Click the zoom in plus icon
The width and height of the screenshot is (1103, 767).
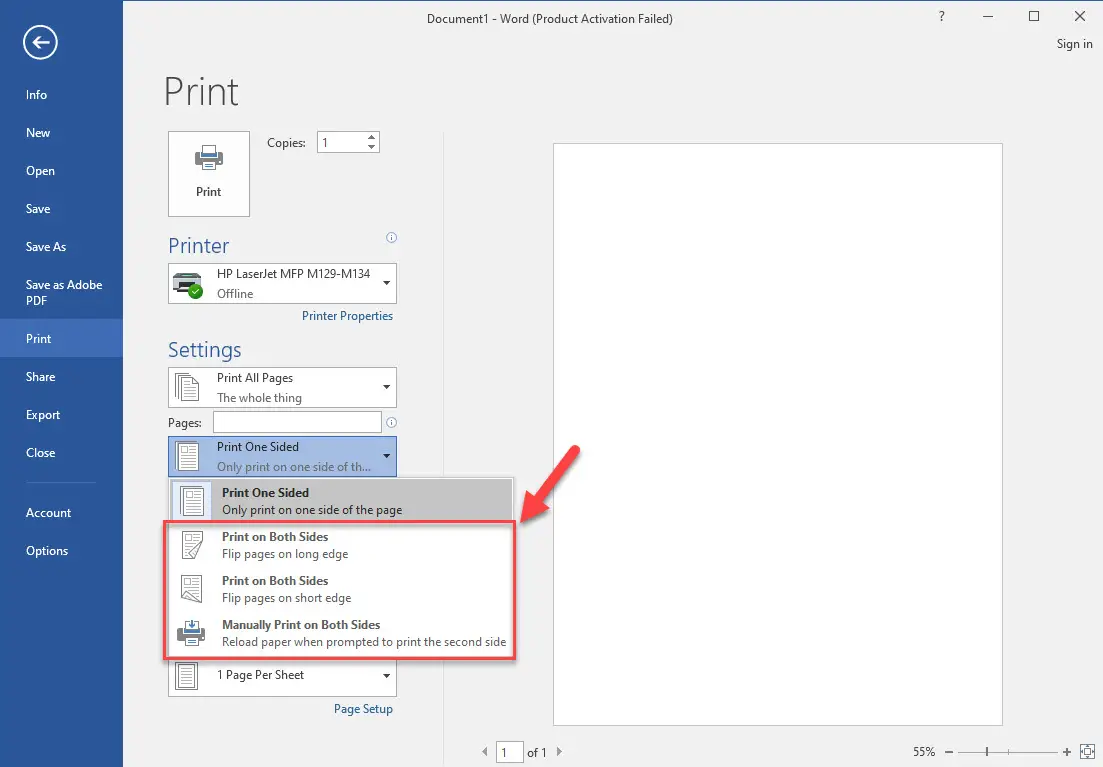pyautogui.click(x=1067, y=752)
